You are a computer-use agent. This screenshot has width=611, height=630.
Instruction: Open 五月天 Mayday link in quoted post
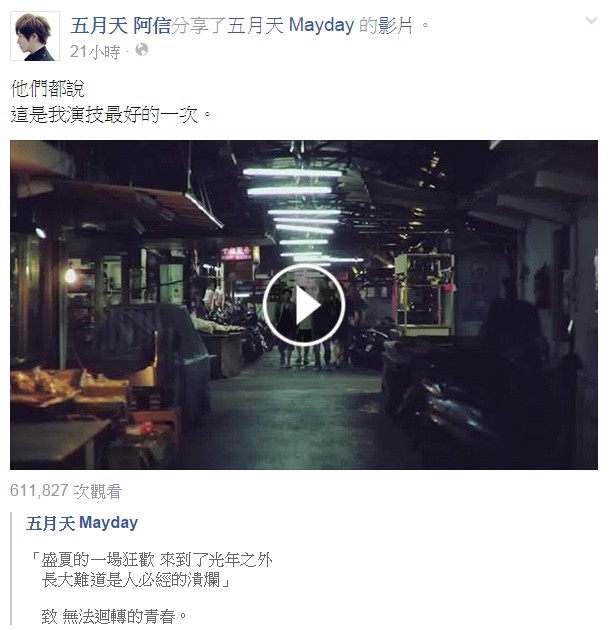pyautogui.click(x=82, y=523)
